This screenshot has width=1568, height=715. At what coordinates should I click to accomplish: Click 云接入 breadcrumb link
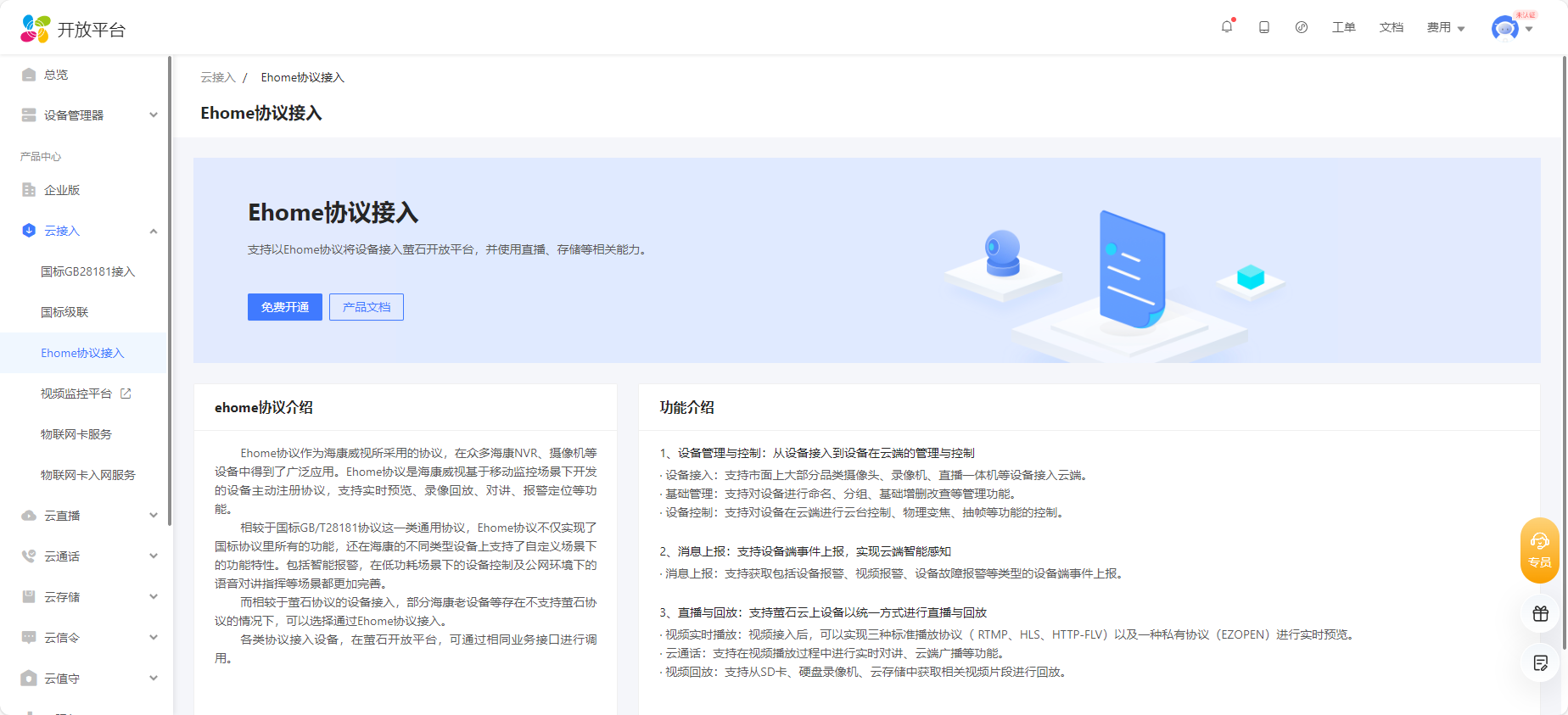218,77
